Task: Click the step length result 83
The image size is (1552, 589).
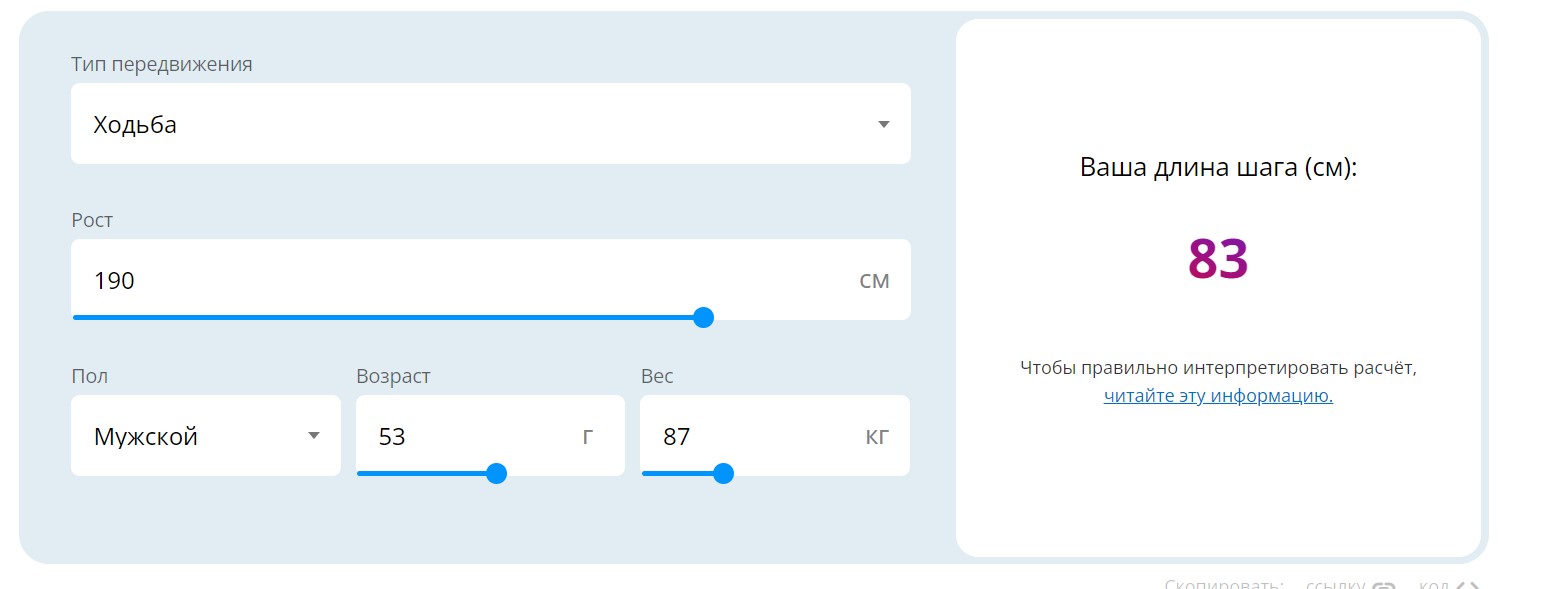Action: (1218, 258)
